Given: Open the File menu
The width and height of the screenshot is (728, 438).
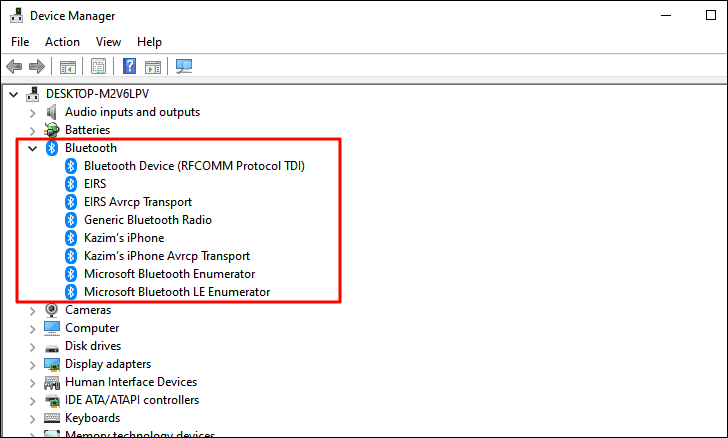Looking at the screenshot, I should [x=20, y=42].
